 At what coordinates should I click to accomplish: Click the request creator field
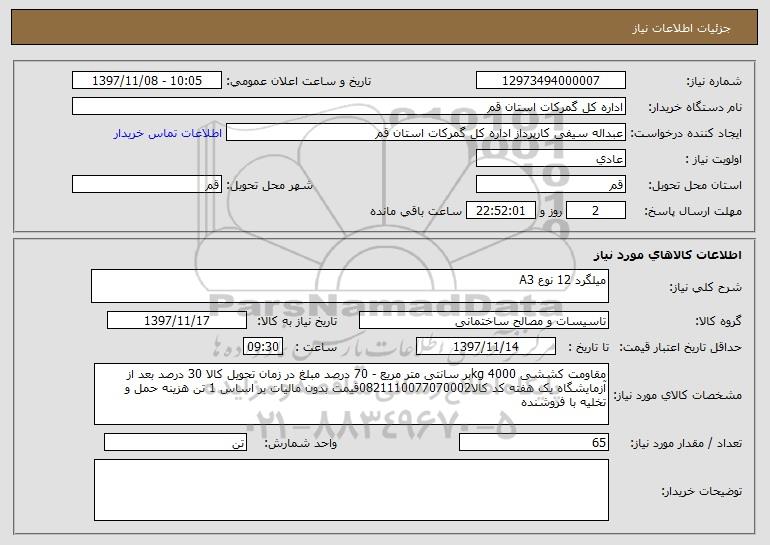[426, 133]
